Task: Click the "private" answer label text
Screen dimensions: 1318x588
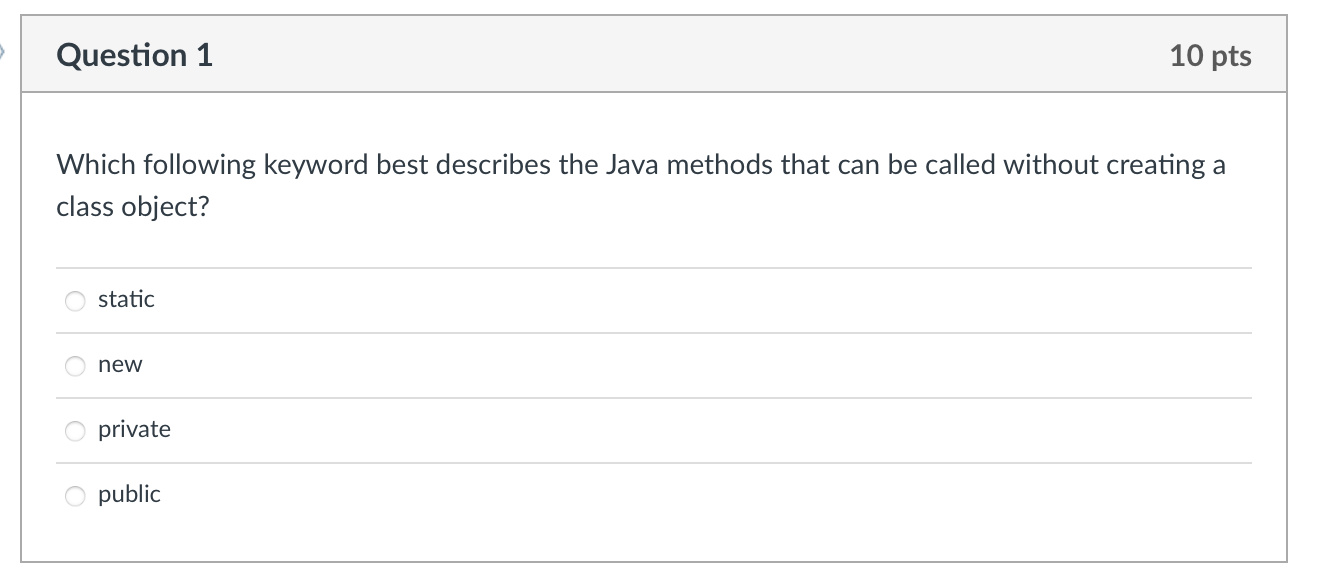Action: (134, 430)
